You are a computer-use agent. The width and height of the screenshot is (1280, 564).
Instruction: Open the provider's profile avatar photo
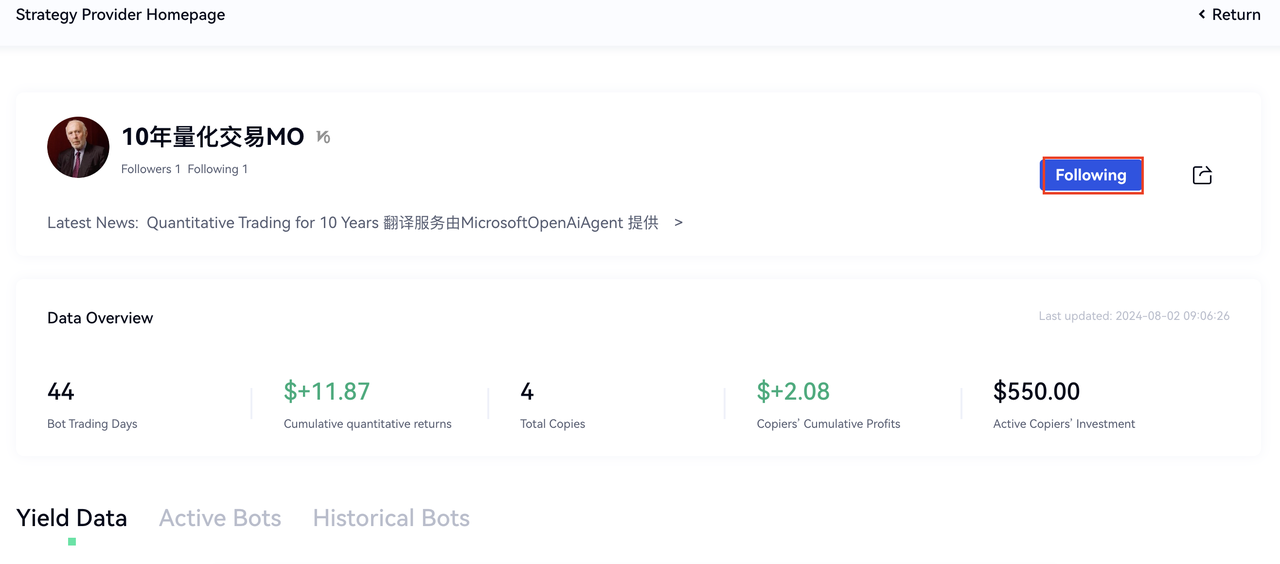pos(78,147)
